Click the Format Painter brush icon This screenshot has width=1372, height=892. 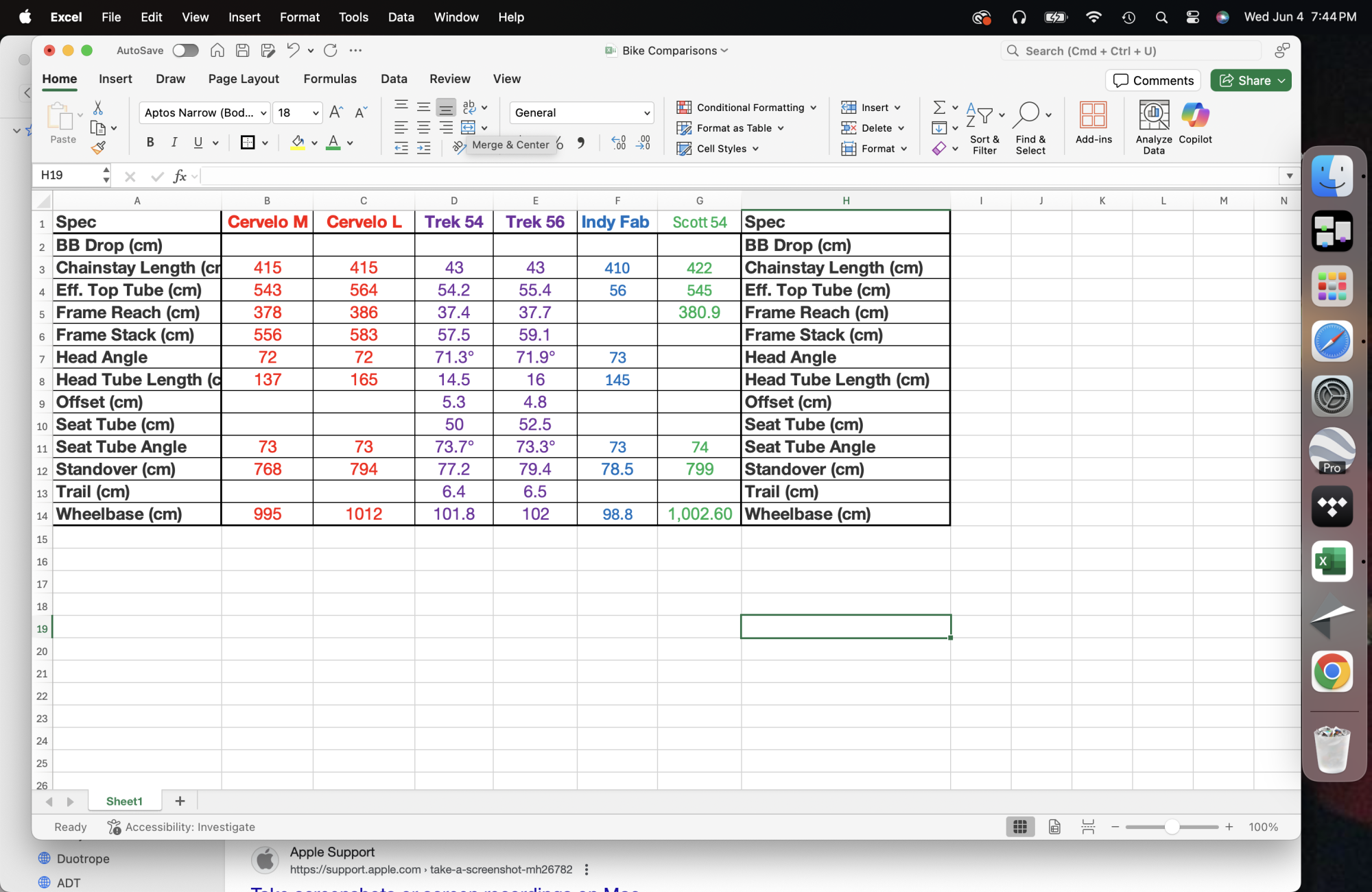point(98,147)
